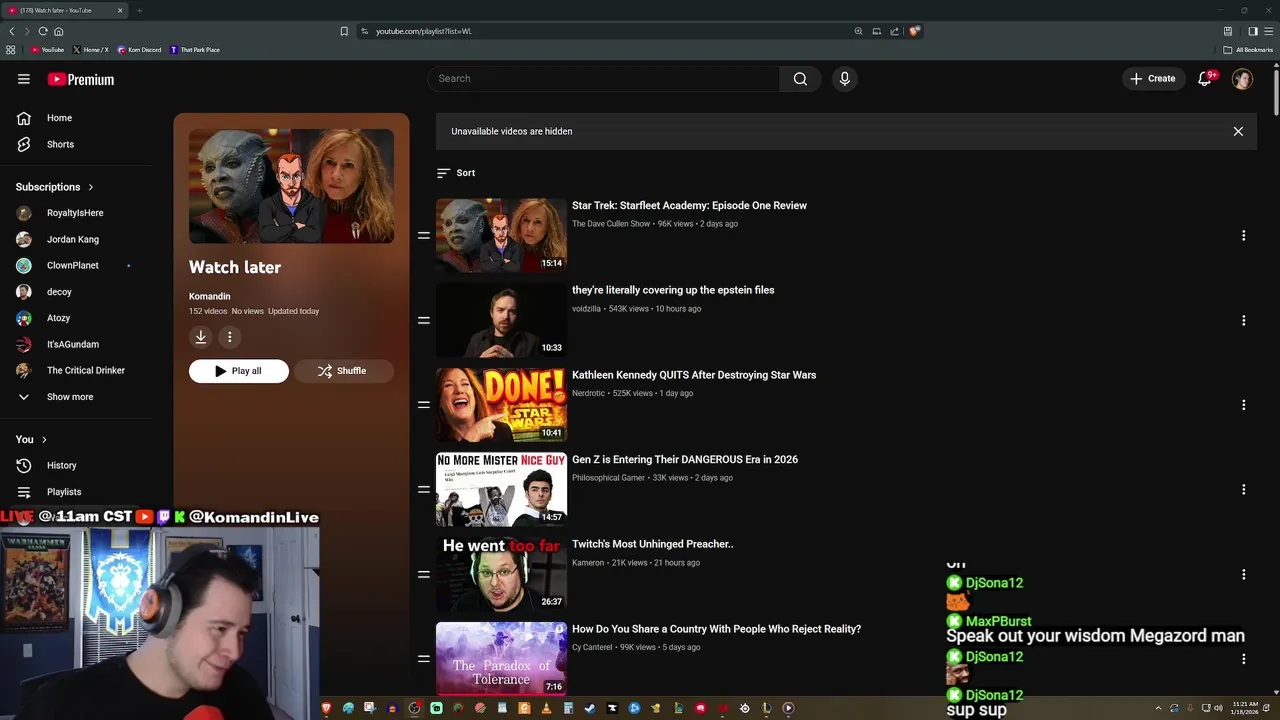The image size is (1280, 720).
Task: Expand the Subscriptions section chevron
Action: pyautogui.click(x=91, y=187)
